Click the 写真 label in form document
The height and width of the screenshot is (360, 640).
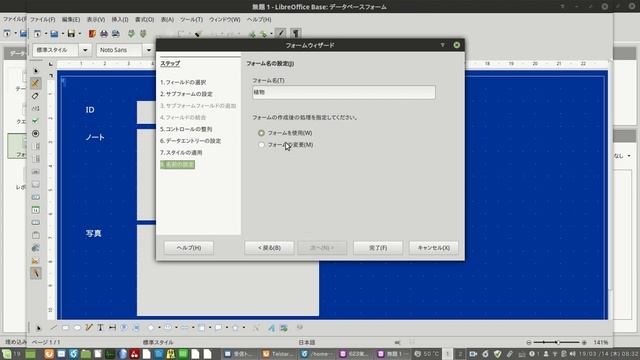pyautogui.click(x=93, y=233)
